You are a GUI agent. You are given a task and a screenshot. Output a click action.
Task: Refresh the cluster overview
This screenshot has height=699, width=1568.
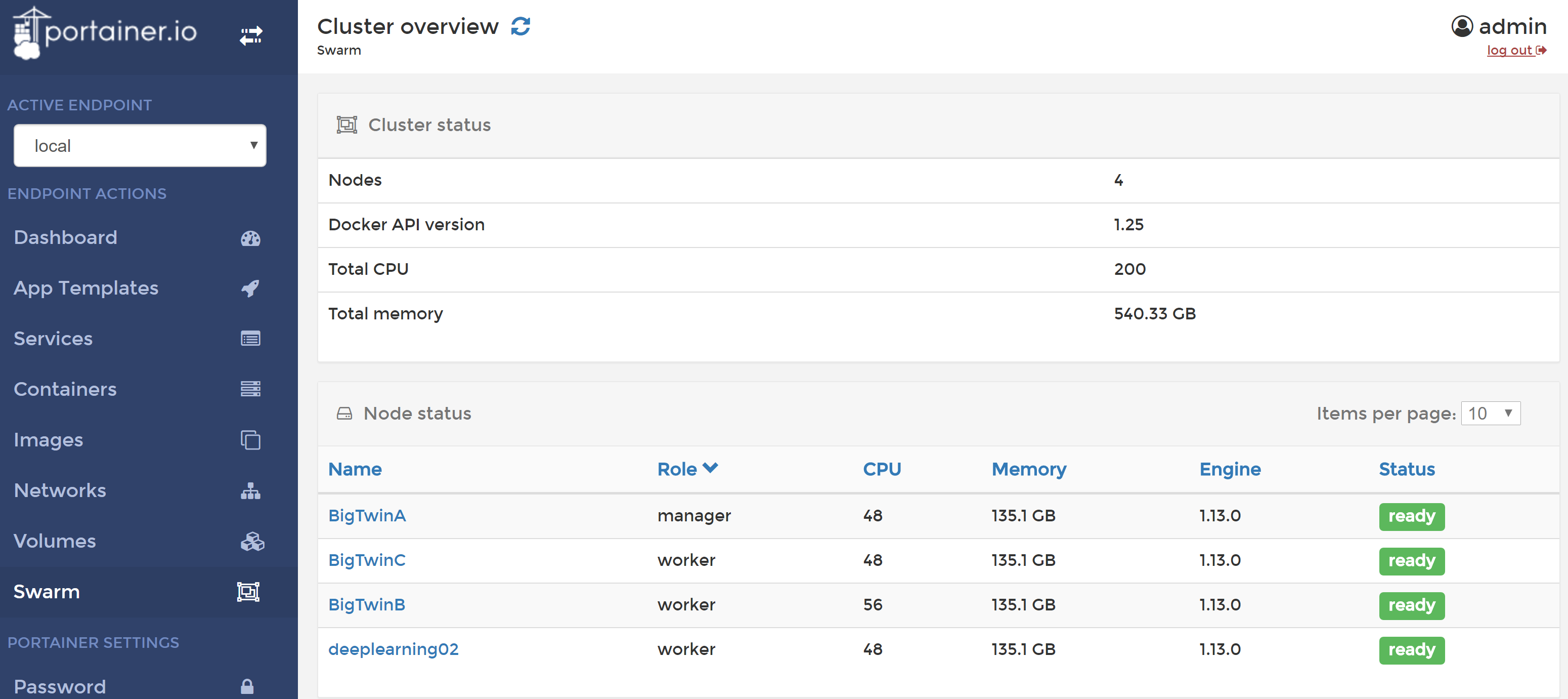[520, 27]
